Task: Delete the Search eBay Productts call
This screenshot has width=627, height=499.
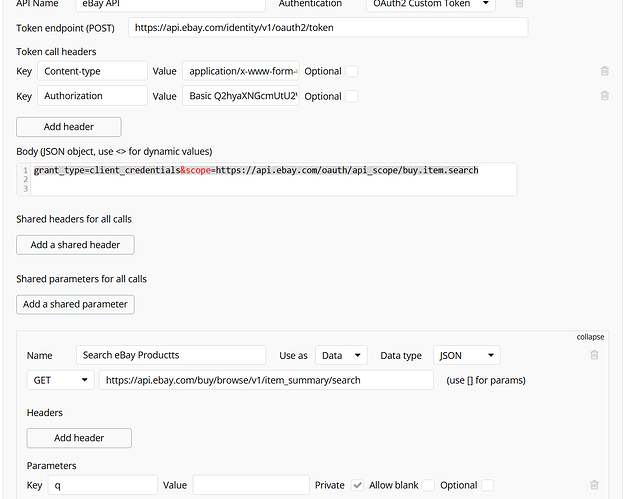Action: click(594, 355)
